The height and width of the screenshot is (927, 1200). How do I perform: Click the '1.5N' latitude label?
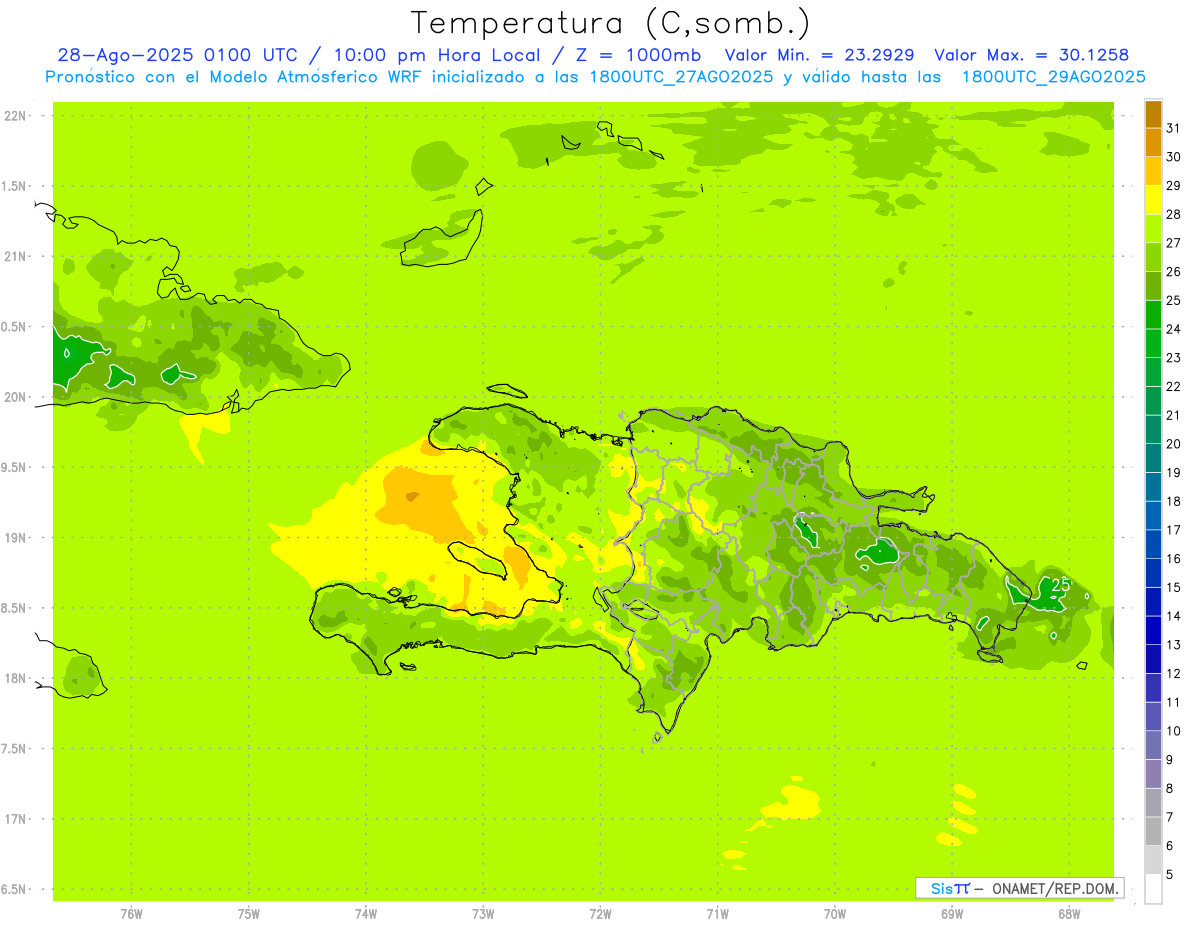coord(15,186)
